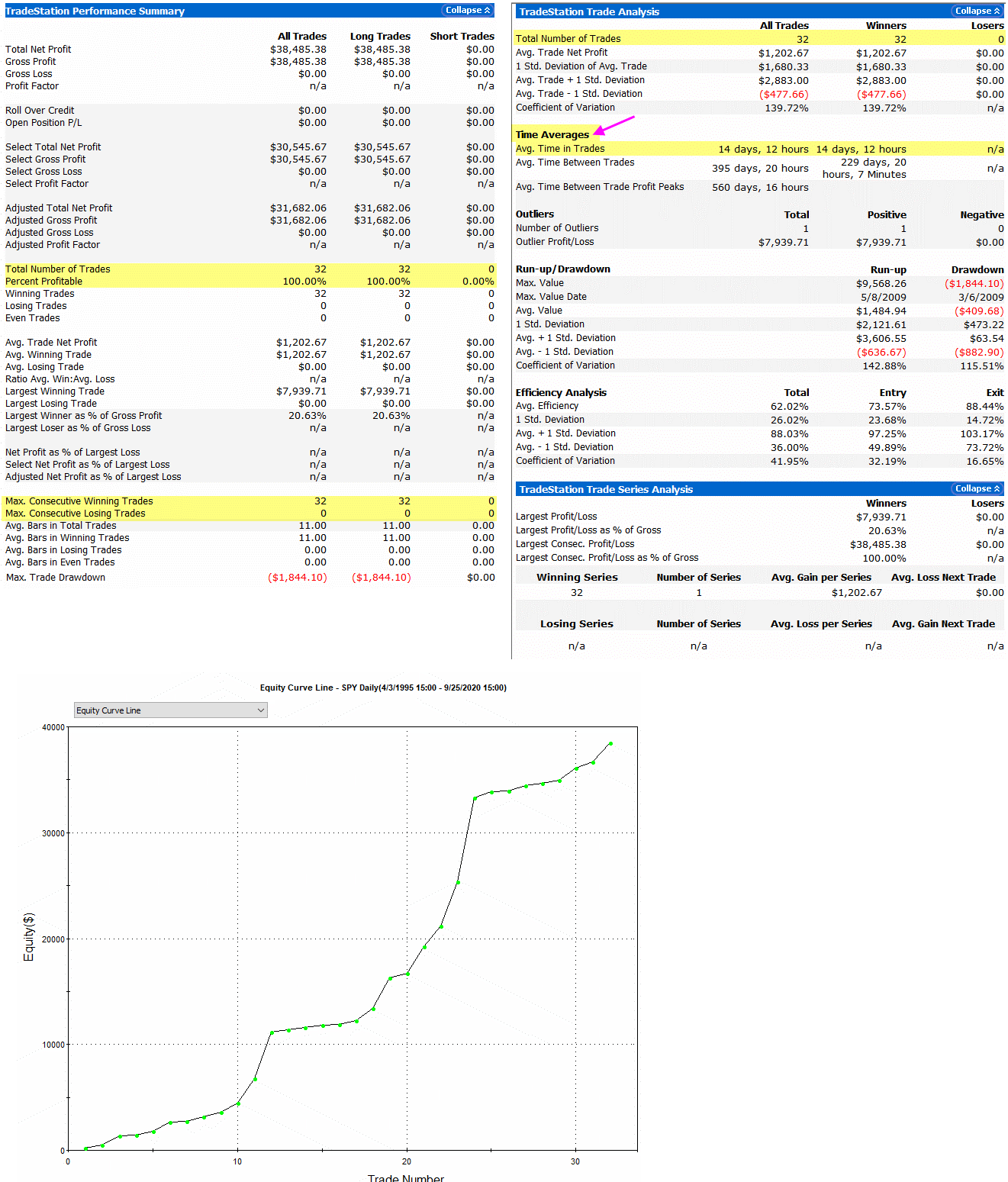
Task: Click the Avg. Efficiency label
Action: [x=547, y=406]
